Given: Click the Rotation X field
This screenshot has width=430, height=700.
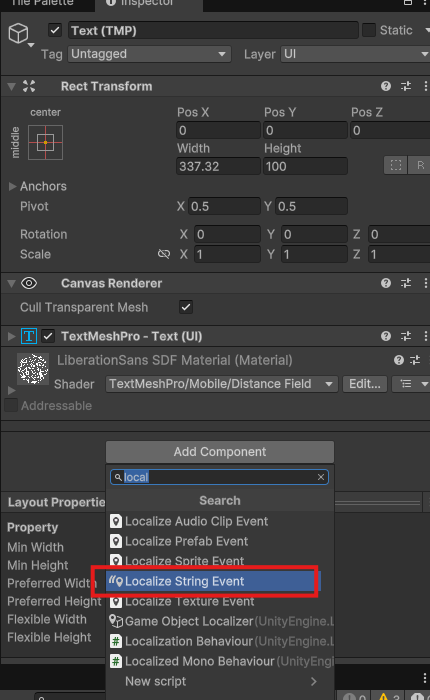Looking at the screenshot, I should 228,234.
